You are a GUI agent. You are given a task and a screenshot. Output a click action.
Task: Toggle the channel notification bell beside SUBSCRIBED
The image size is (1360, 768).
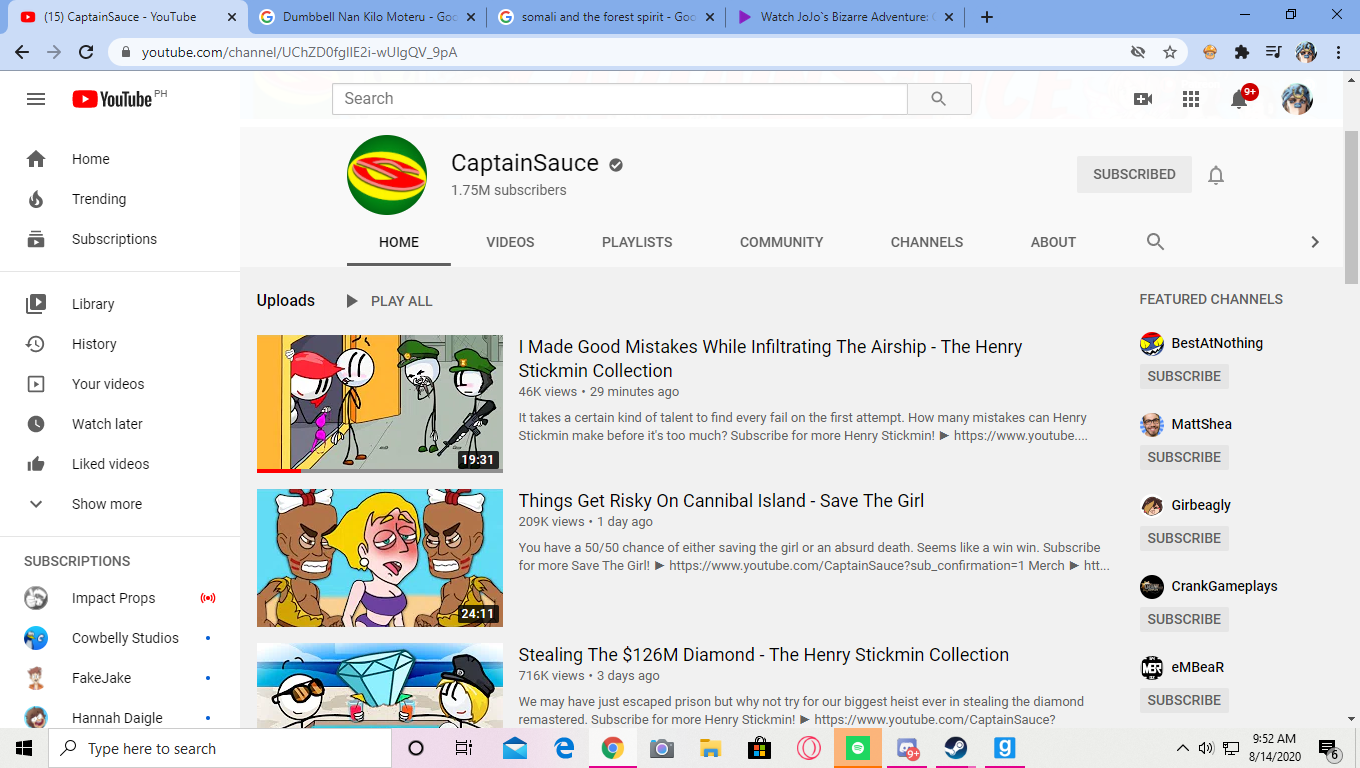[x=1215, y=174]
